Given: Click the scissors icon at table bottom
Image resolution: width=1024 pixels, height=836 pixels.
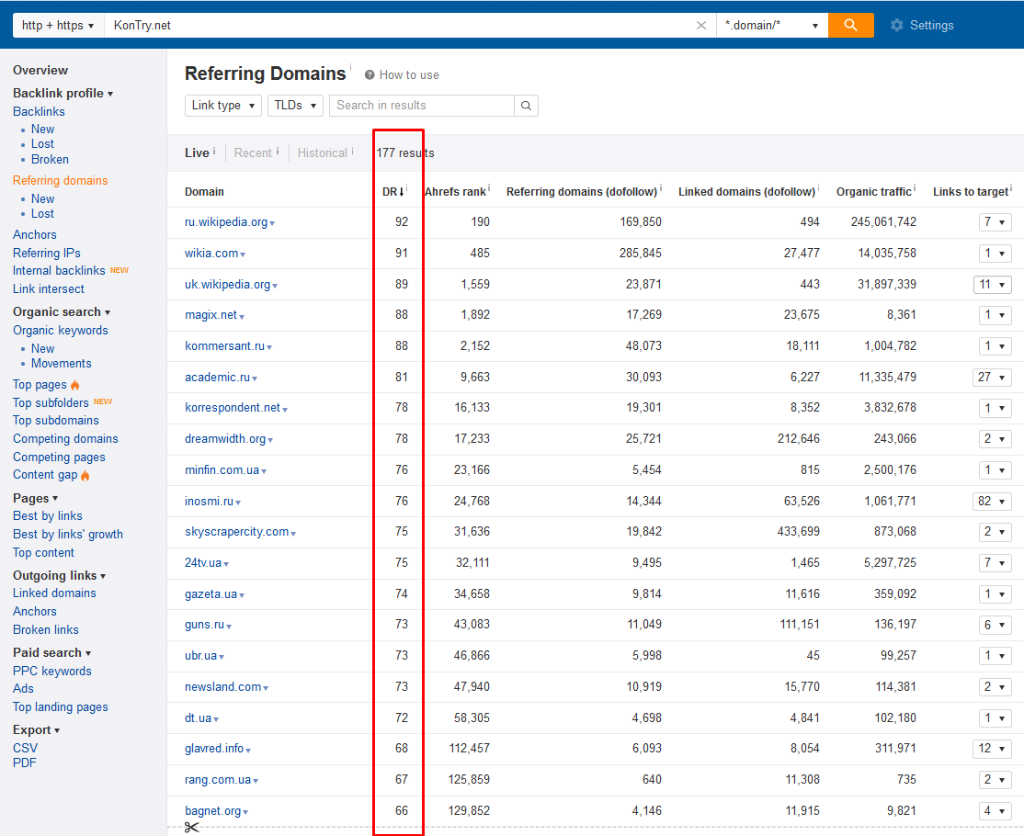Looking at the screenshot, I should [192, 826].
